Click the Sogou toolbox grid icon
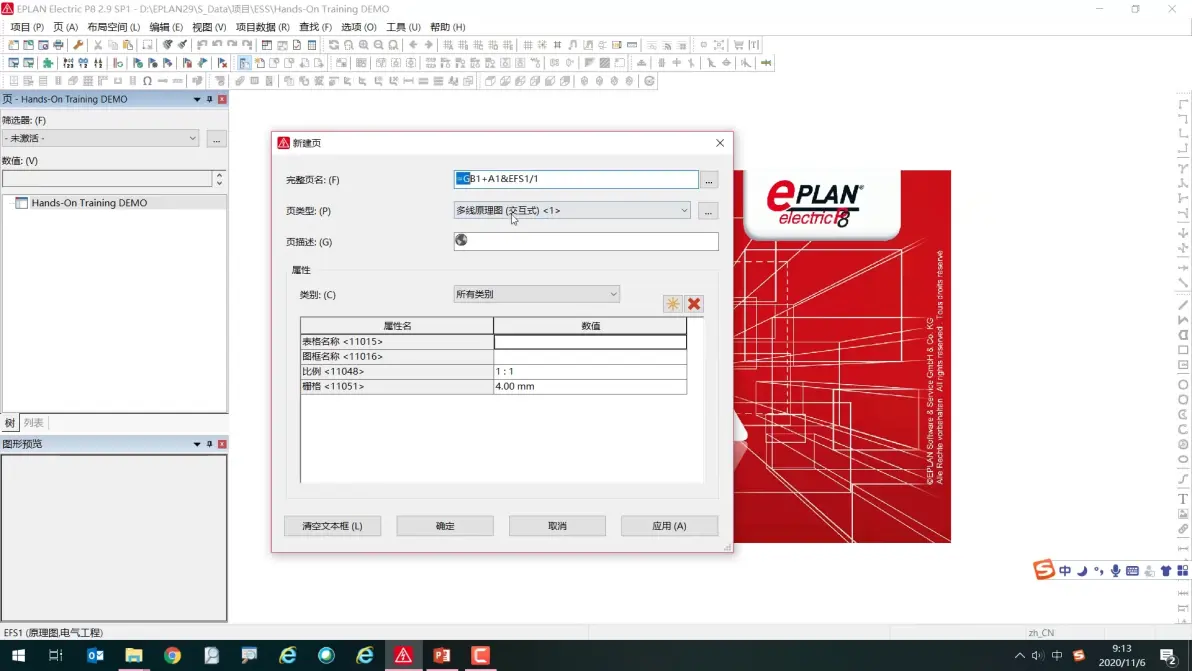 [x=1182, y=571]
